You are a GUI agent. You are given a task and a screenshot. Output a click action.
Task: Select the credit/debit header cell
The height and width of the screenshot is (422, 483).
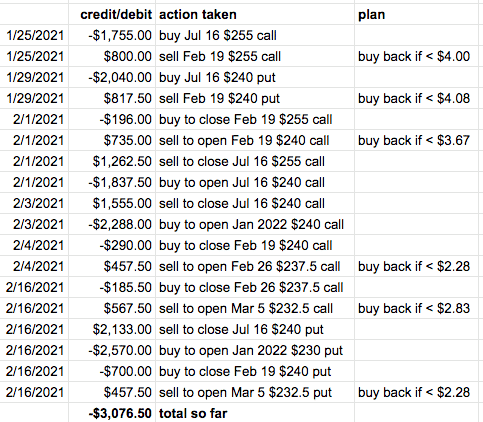coord(112,14)
